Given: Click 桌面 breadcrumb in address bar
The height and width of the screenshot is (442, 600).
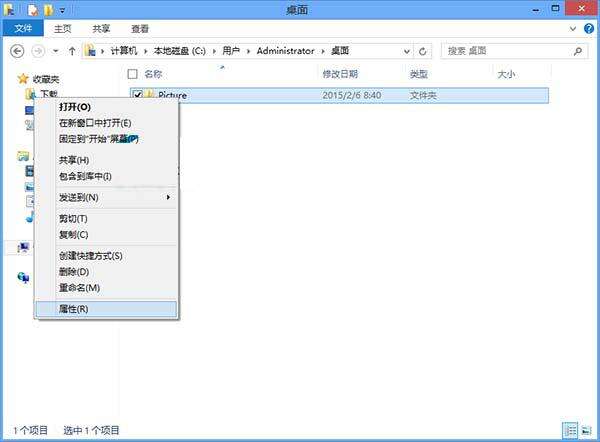Looking at the screenshot, I should pos(340,51).
